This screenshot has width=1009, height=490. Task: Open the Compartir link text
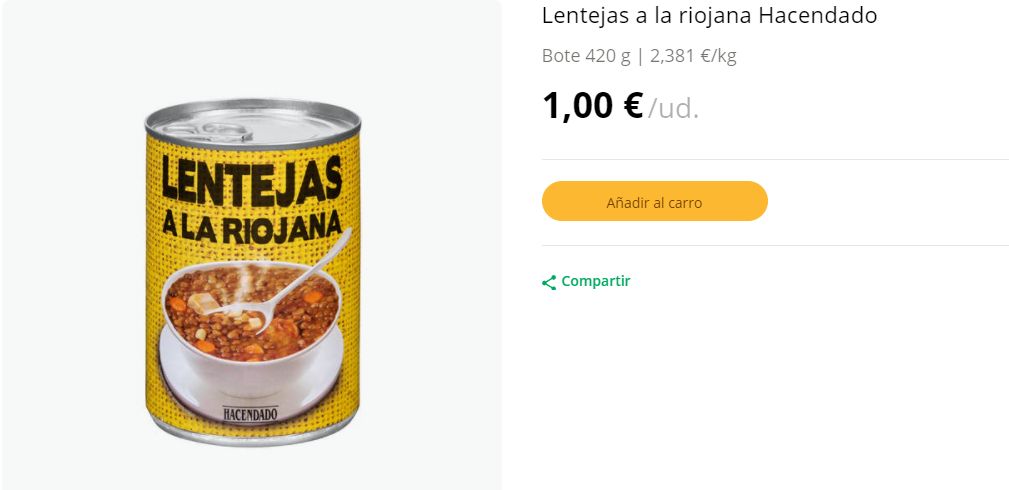596,281
